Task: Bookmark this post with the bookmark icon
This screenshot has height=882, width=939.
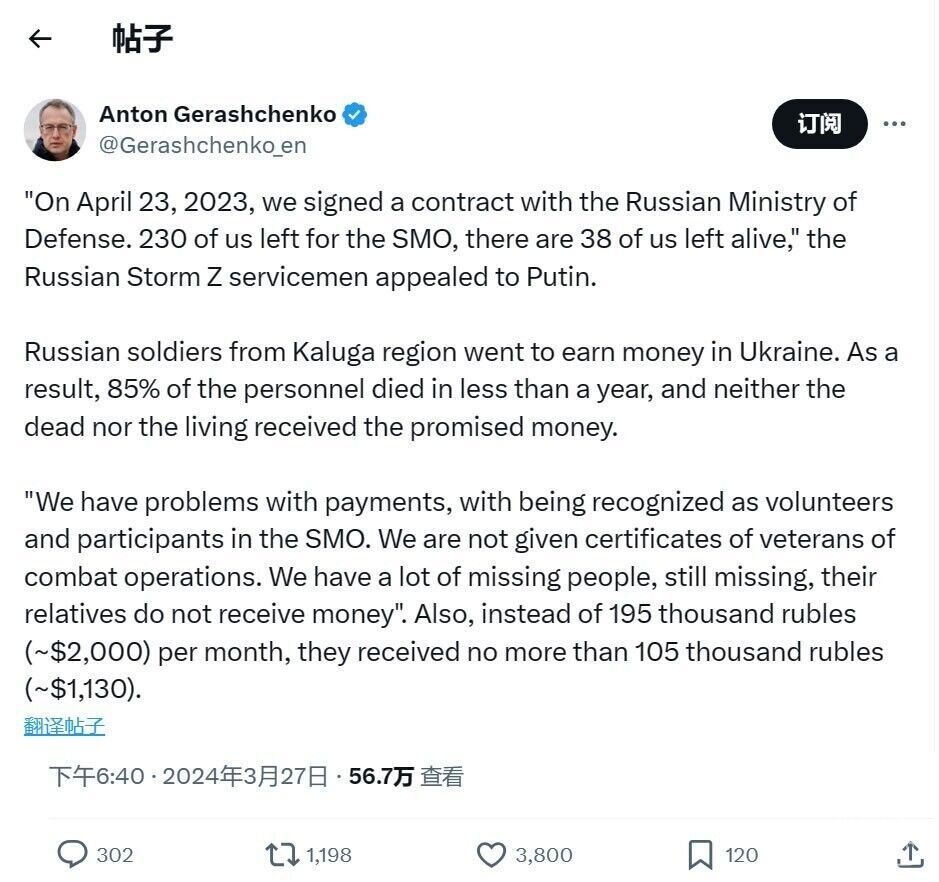Action: point(700,855)
